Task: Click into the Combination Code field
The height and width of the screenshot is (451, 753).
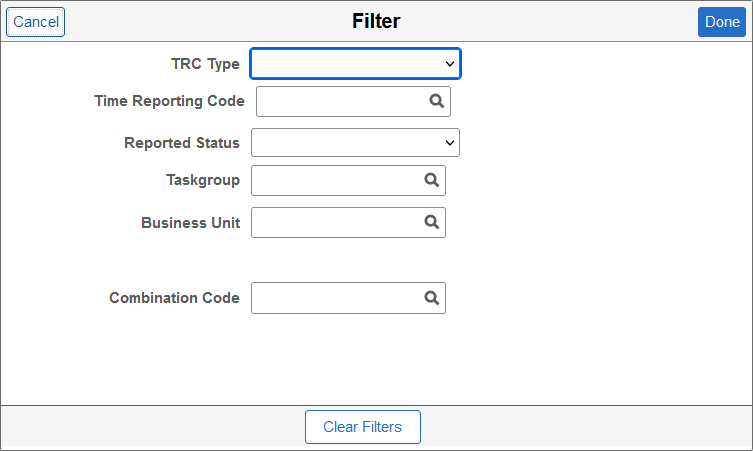Action: [335, 298]
